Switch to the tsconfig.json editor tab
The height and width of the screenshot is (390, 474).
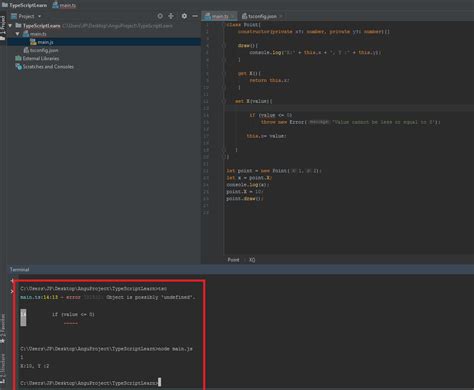(259, 16)
